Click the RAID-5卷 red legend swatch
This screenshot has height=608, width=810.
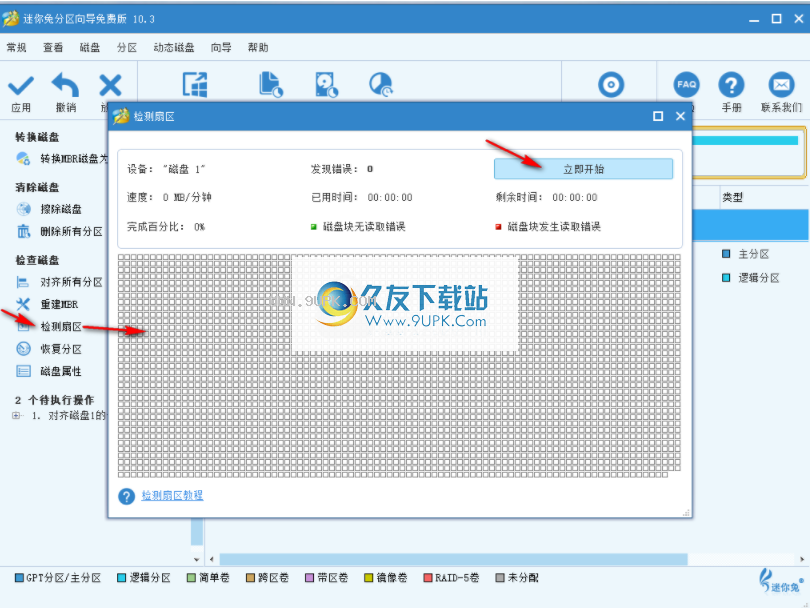tap(428, 578)
